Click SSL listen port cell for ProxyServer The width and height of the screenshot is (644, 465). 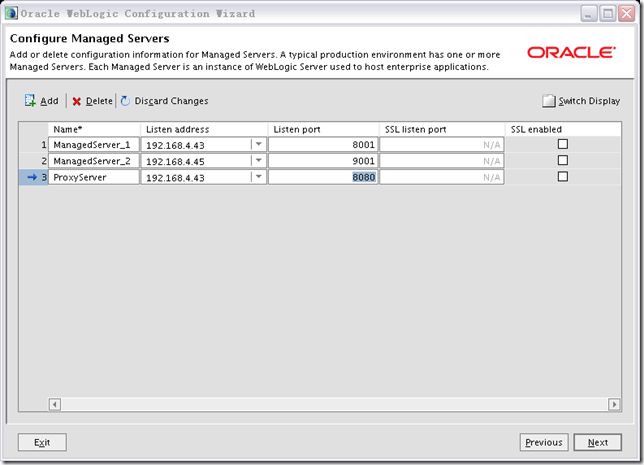(442, 177)
